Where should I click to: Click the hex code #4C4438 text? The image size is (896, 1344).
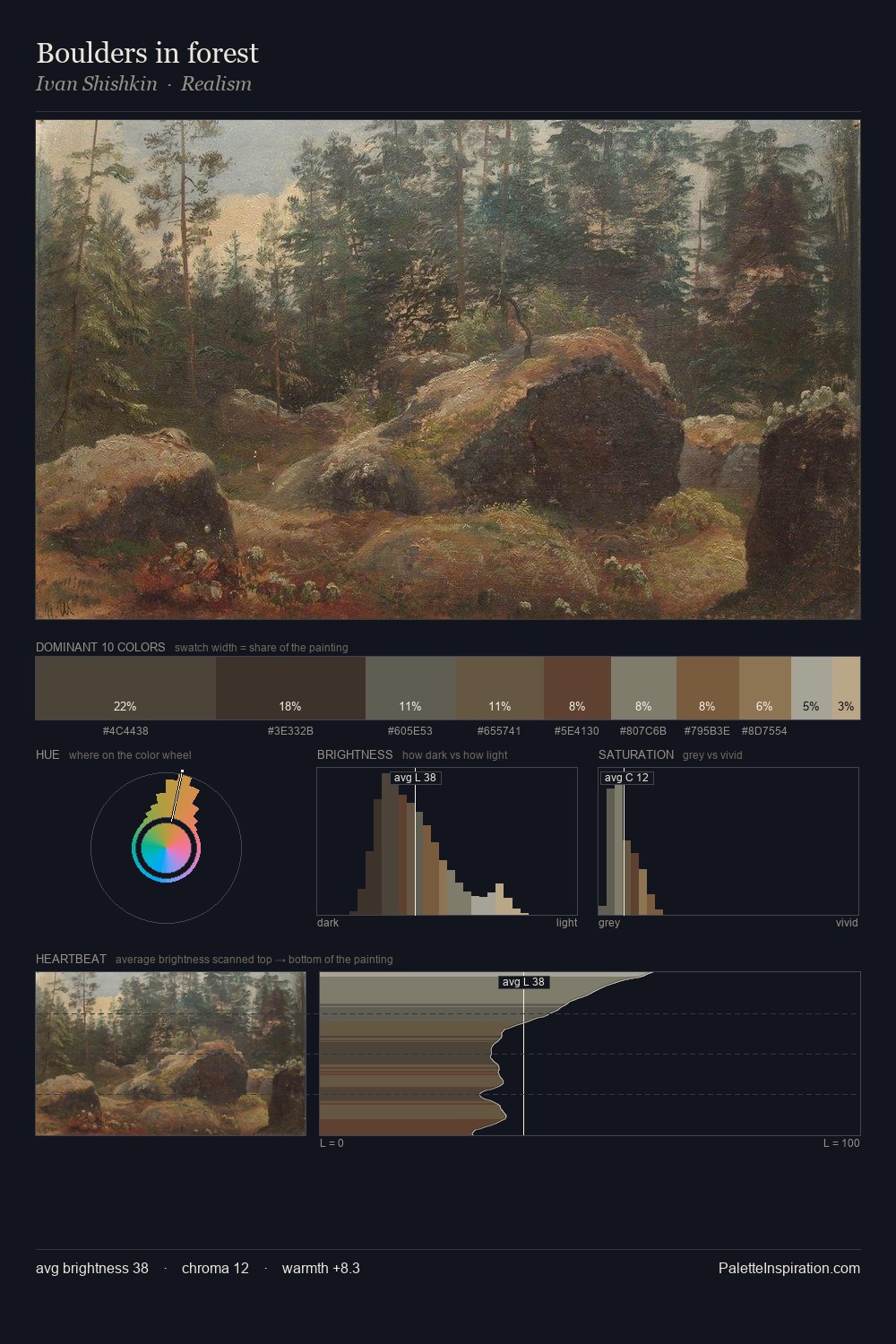[125, 731]
